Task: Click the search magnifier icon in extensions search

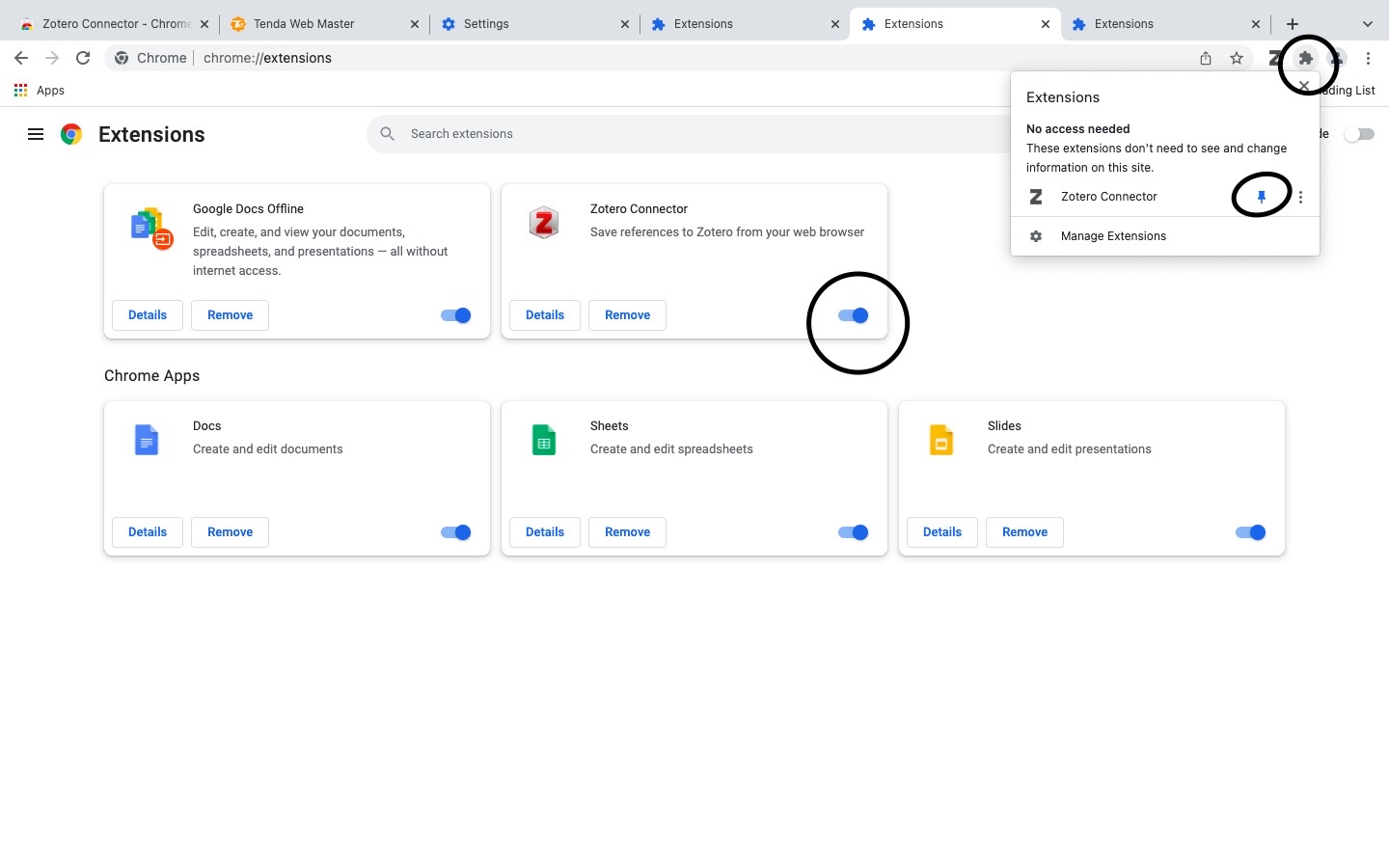Action: click(x=388, y=134)
